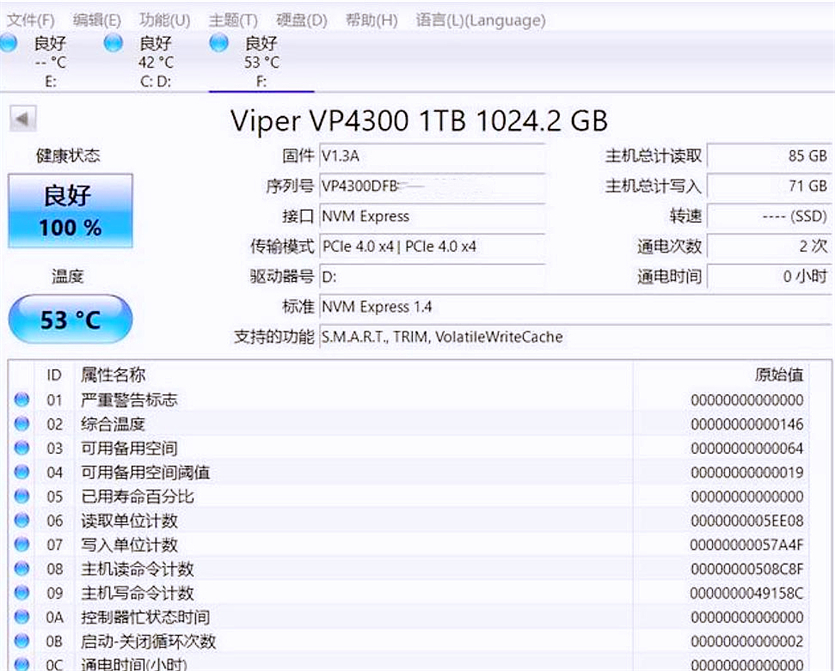Click the 良好 100% health status button
This screenshot has height=671, width=835.
(x=70, y=211)
